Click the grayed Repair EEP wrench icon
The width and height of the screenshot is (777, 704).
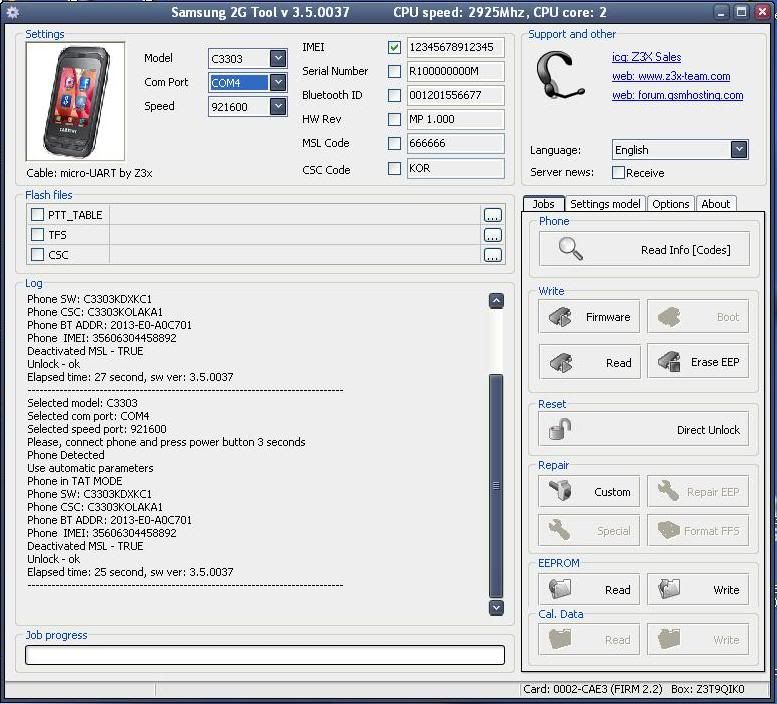click(x=668, y=491)
